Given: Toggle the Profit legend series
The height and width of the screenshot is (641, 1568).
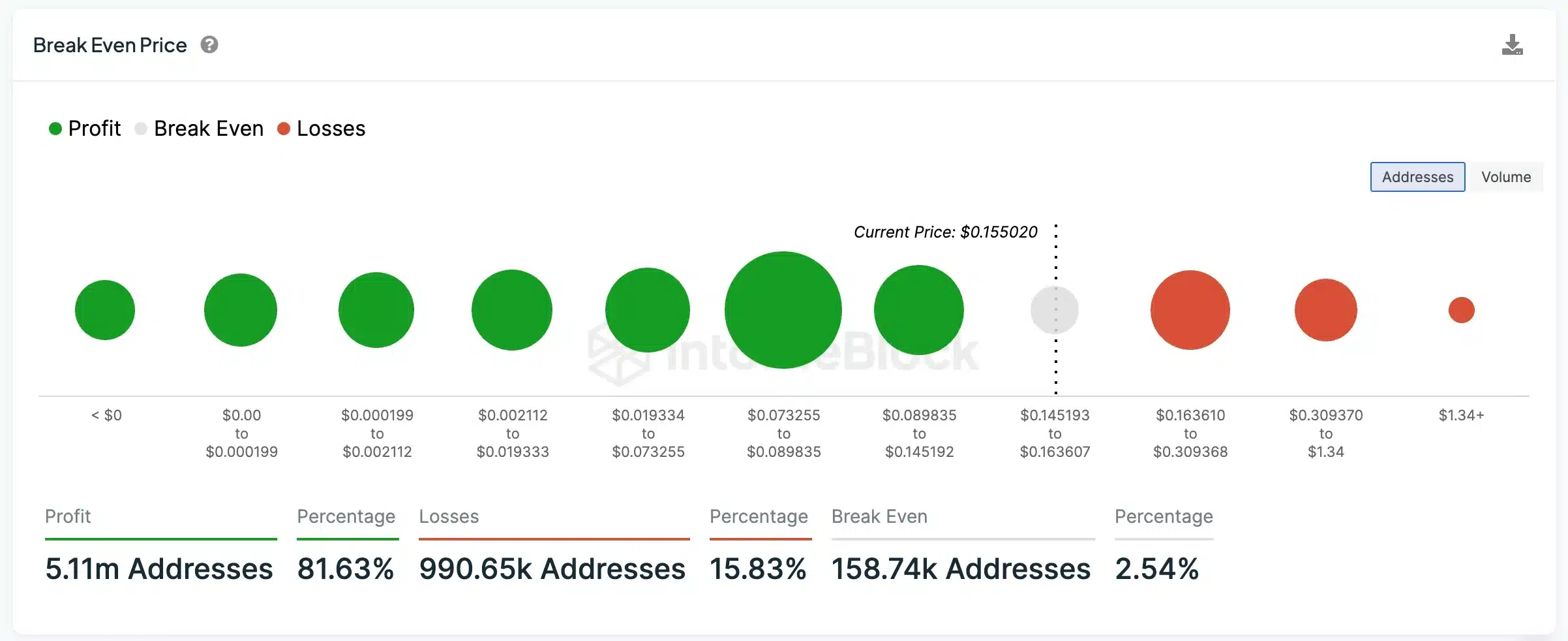Looking at the screenshot, I should (x=85, y=129).
